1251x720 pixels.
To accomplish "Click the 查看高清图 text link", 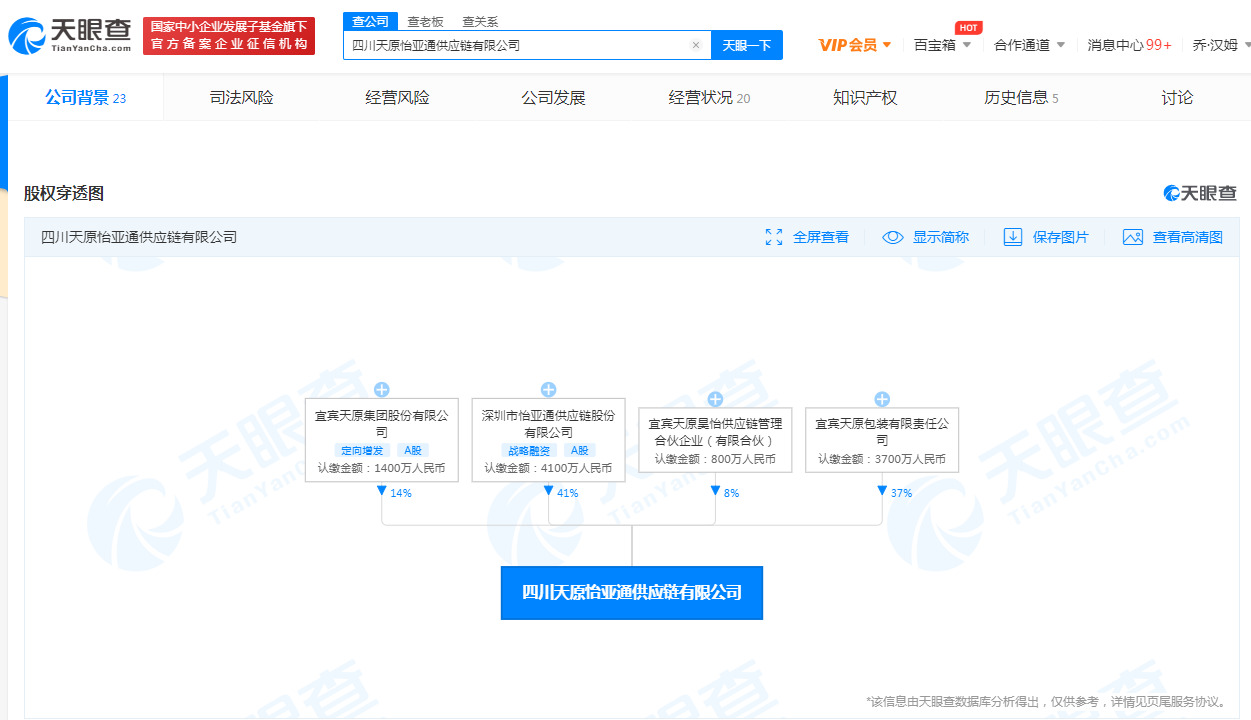I will [1188, 237].
